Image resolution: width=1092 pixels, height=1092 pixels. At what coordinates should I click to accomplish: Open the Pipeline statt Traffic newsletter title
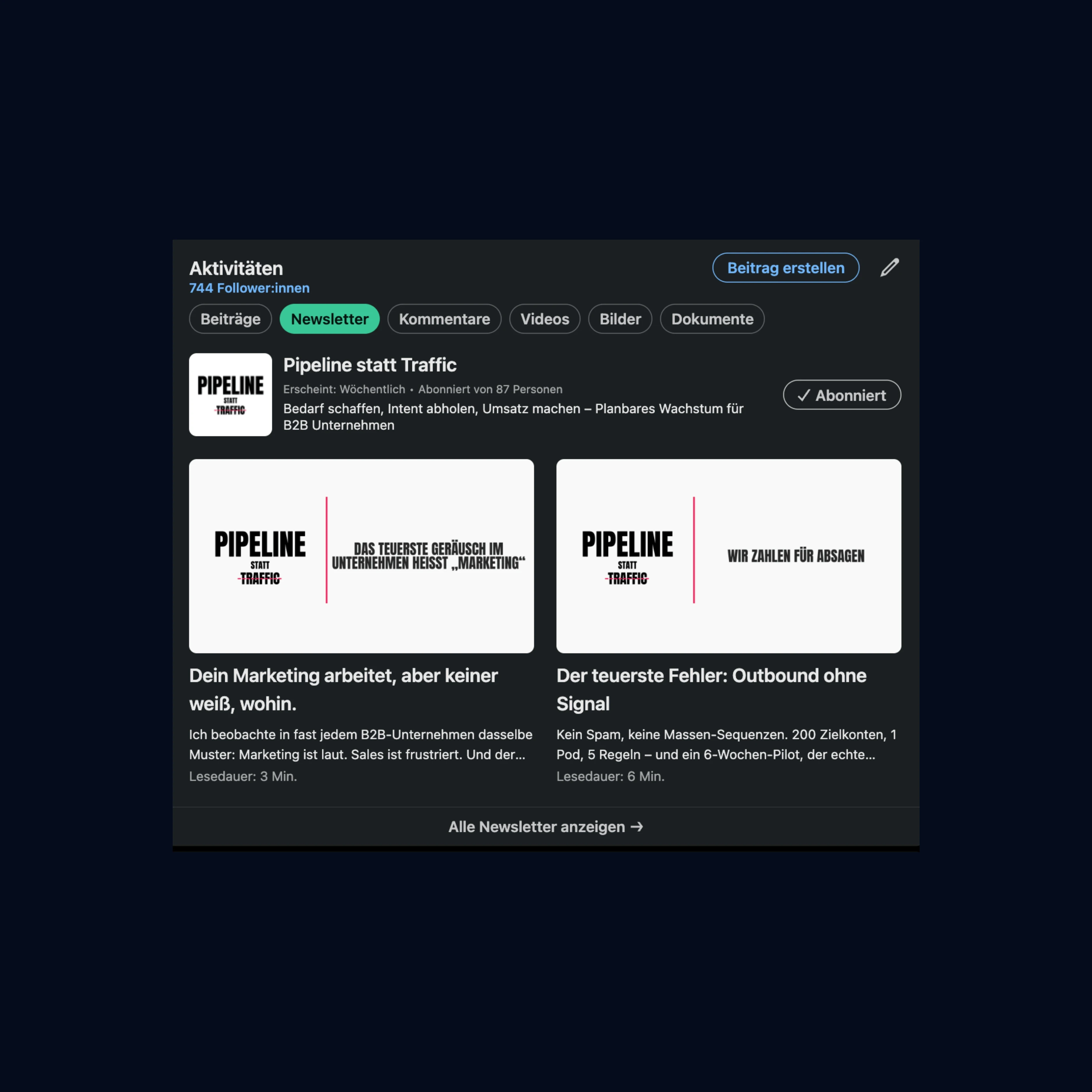pyautogui.click(x=370, y=365)
